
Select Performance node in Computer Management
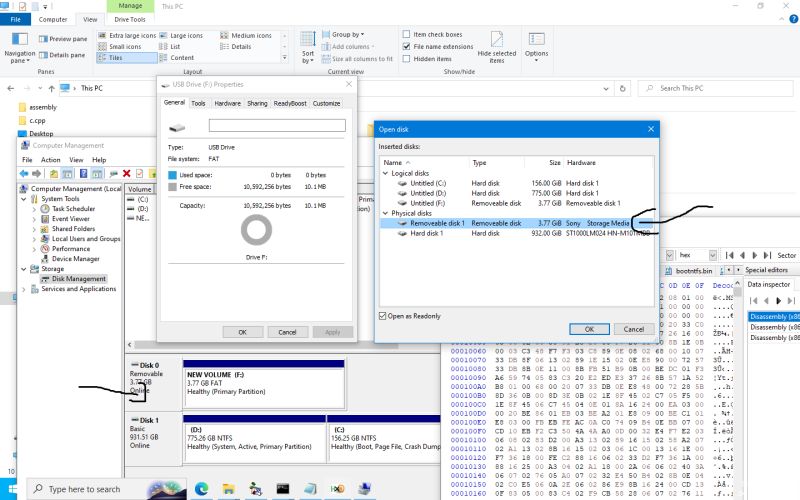70,248
